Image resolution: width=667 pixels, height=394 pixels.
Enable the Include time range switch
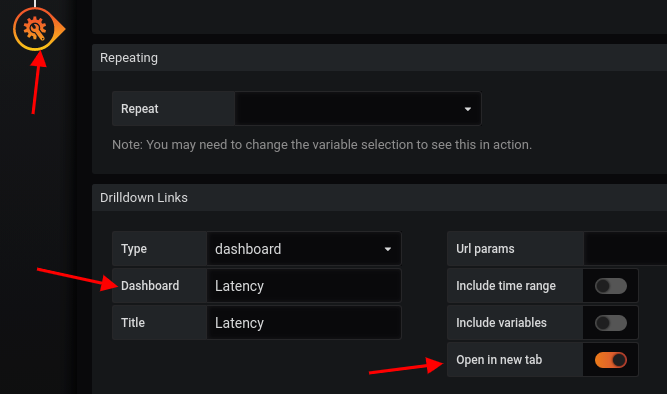click(610, 286)
